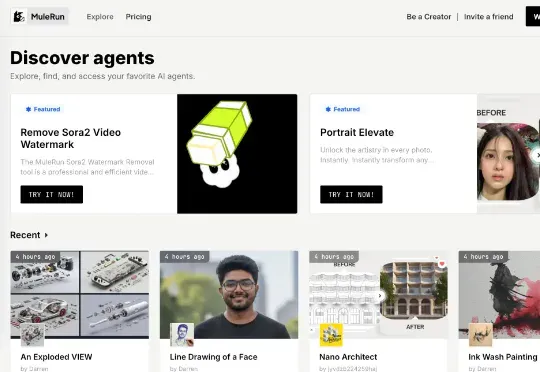Open An Exploded VIEW cover image
This screenshot has height=372, width=540.
pos(80,294)
